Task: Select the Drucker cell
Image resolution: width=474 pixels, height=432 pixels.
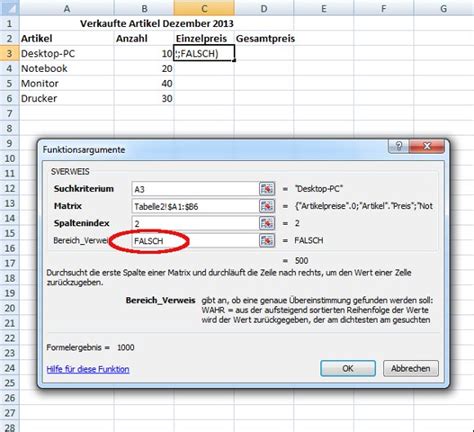Action: [67, 98]
